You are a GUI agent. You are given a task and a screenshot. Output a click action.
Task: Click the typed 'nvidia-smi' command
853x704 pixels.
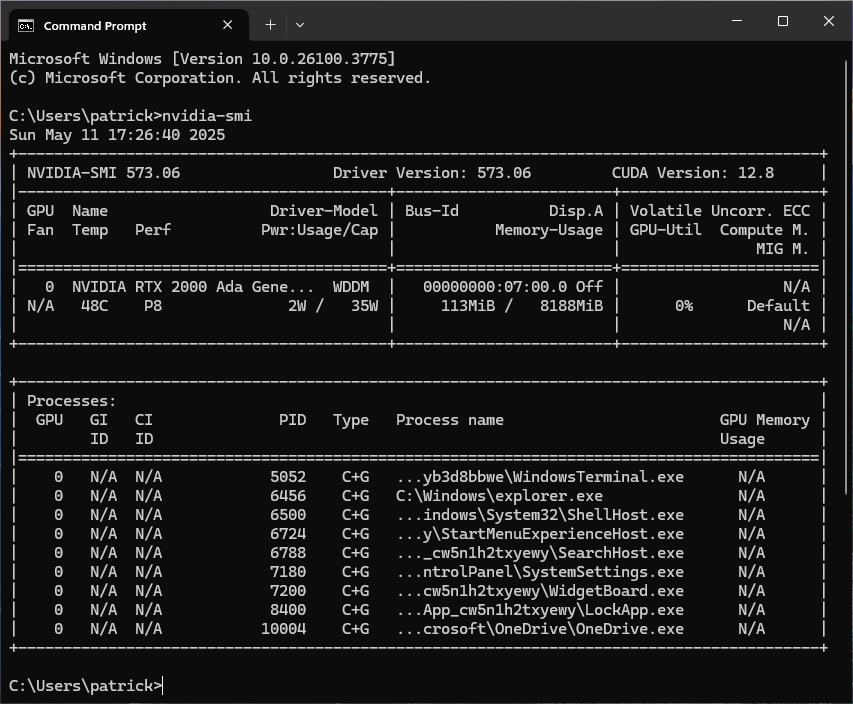pyautogui.click(x=207, y=116)
